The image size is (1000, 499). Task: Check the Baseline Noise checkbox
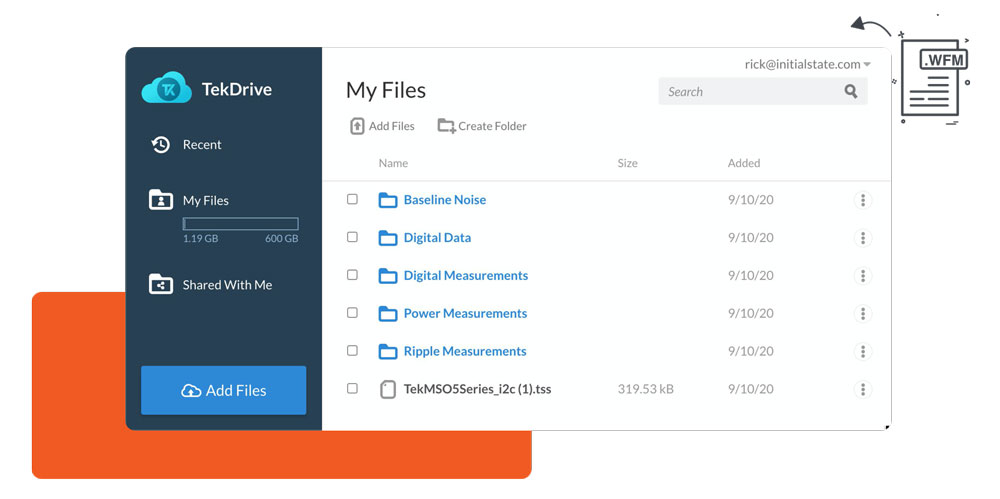(x=352, y=199)
